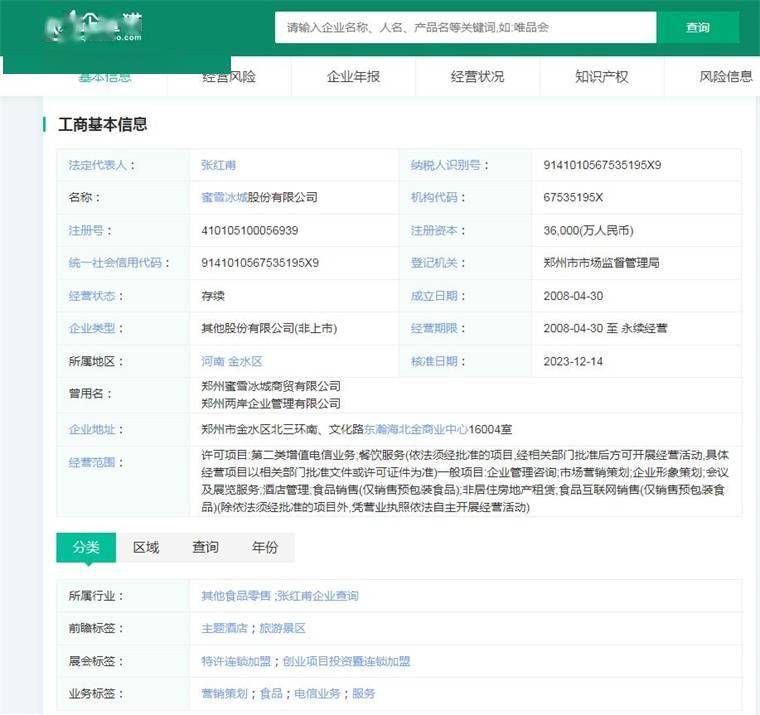Select the registered capital 36,000(万人民币)
760x715 pixels.
point(588,230)
